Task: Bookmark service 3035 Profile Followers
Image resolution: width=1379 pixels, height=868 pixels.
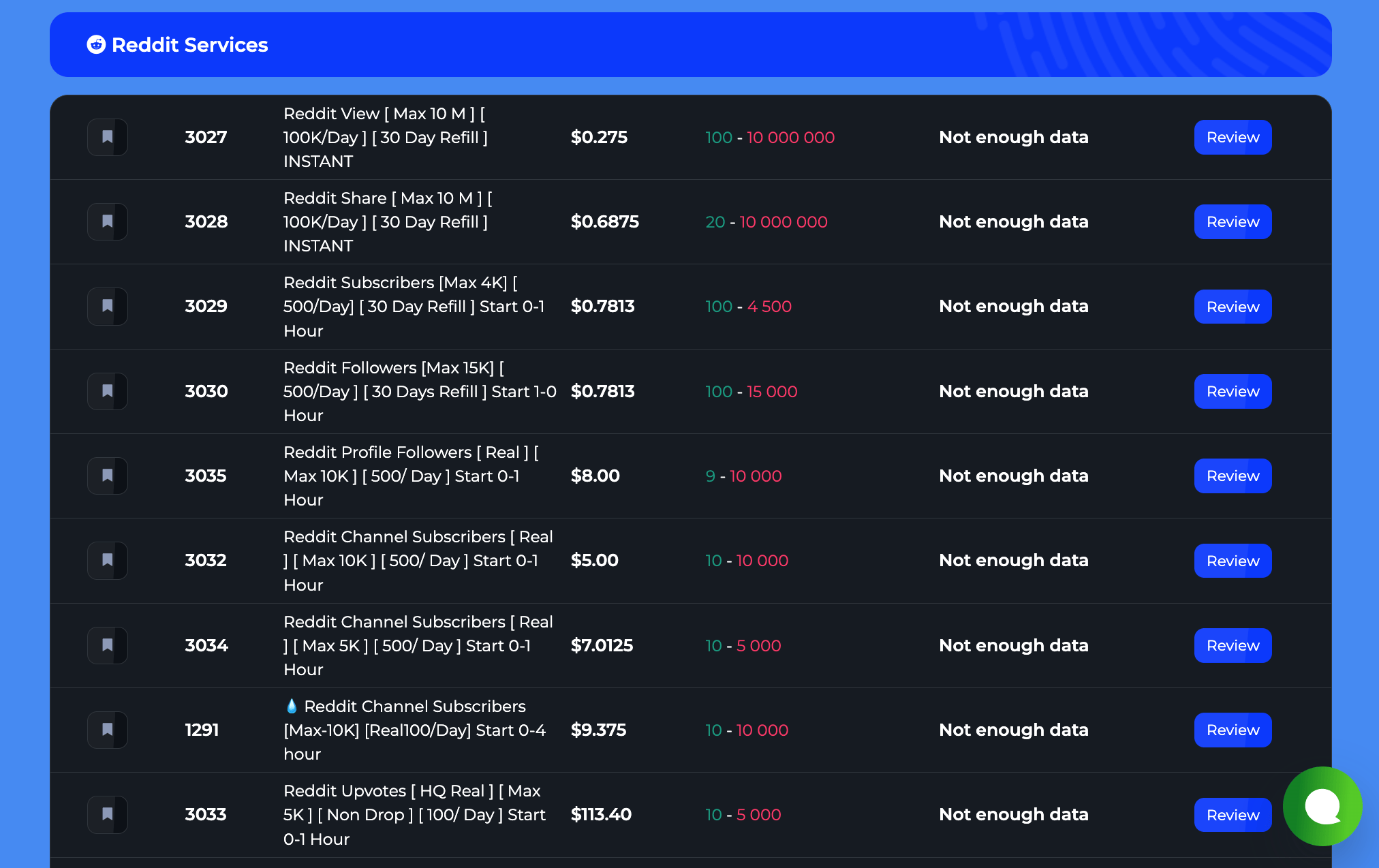Action: click(108, 476)
